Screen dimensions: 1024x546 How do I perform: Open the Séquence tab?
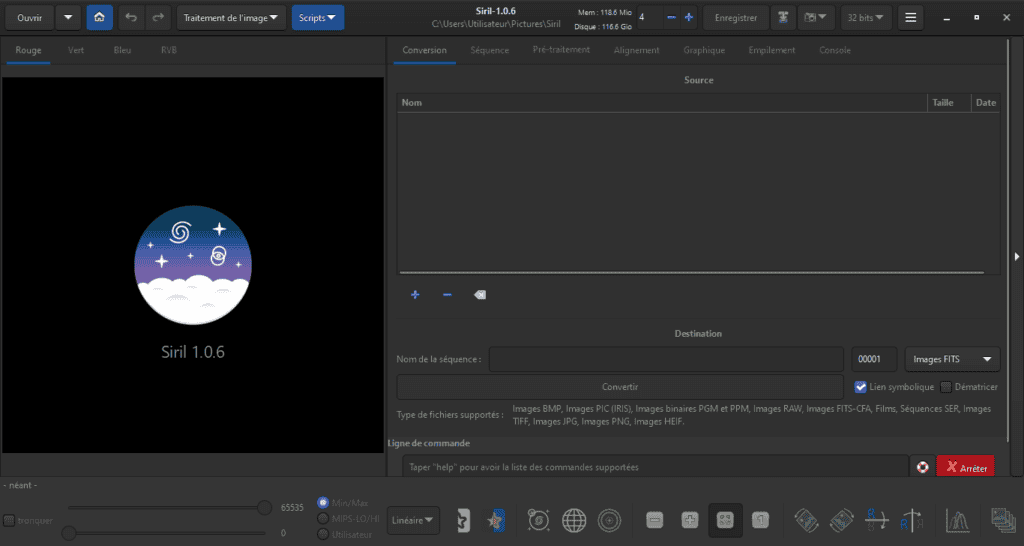[x=489, y=50]
